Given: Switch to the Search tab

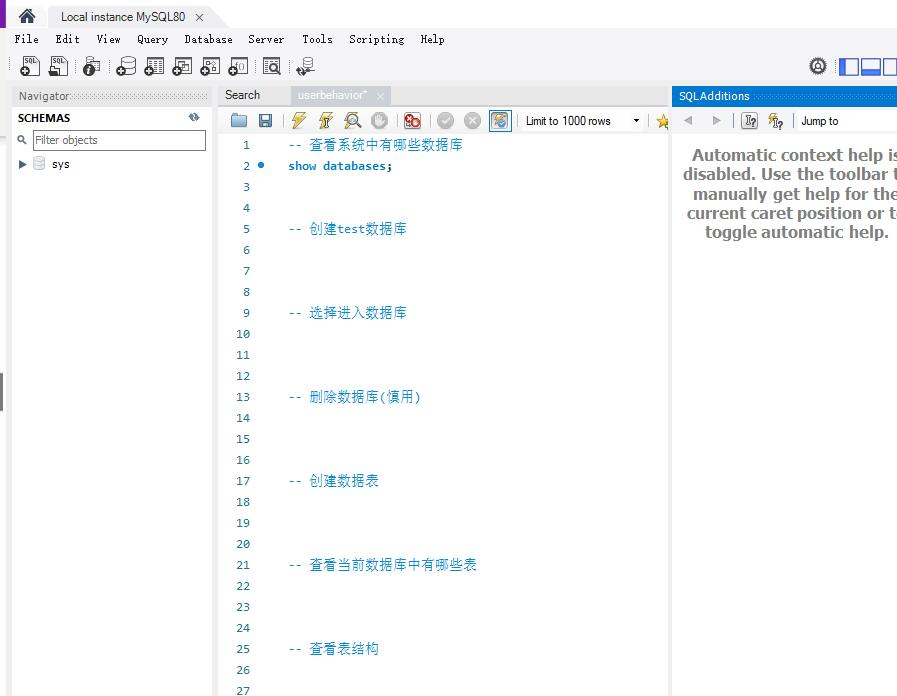Looking at the screenshot, I should pyautogui.click(x=243, y=95).
